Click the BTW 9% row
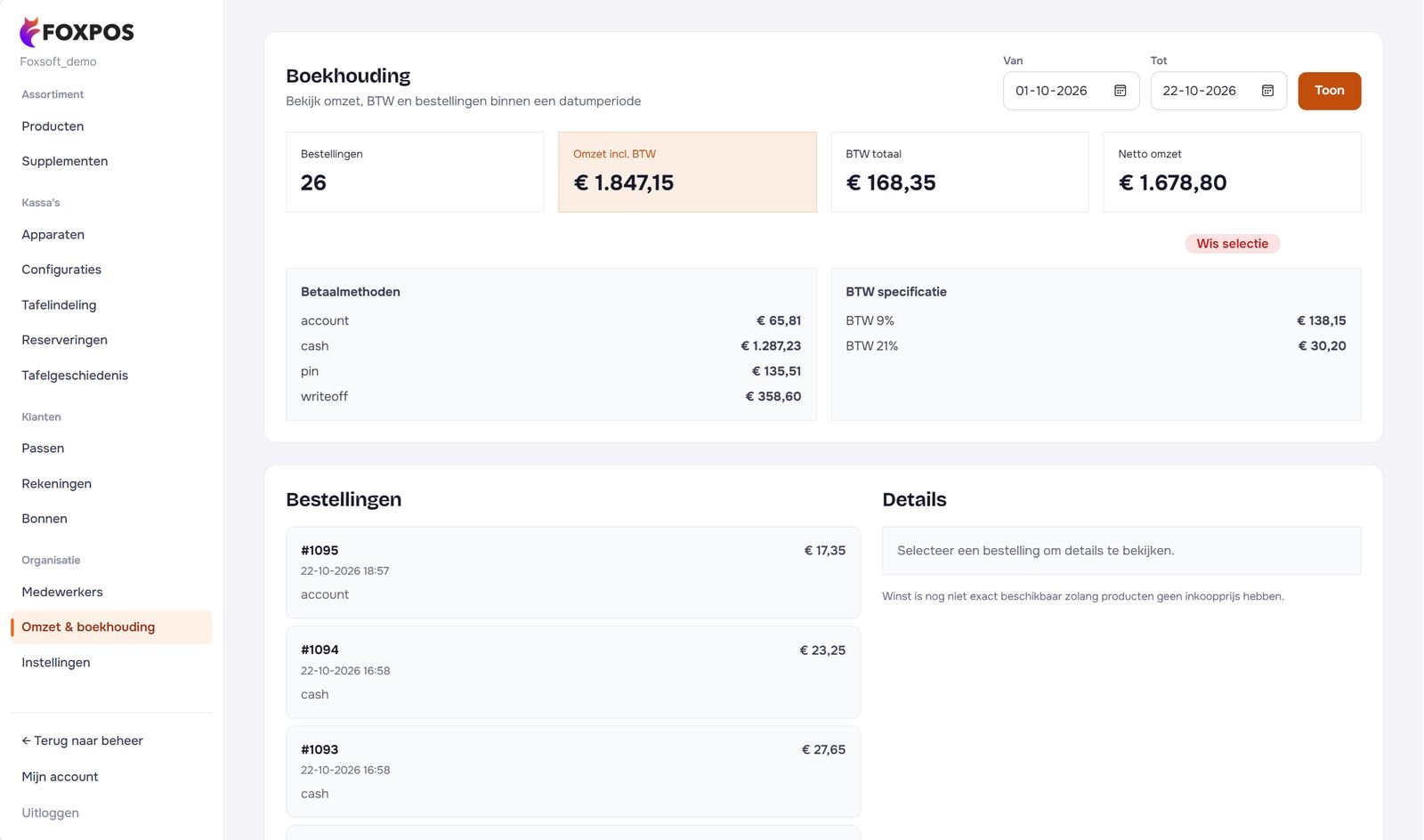The image size is (1424, 840). point(1096,320)
